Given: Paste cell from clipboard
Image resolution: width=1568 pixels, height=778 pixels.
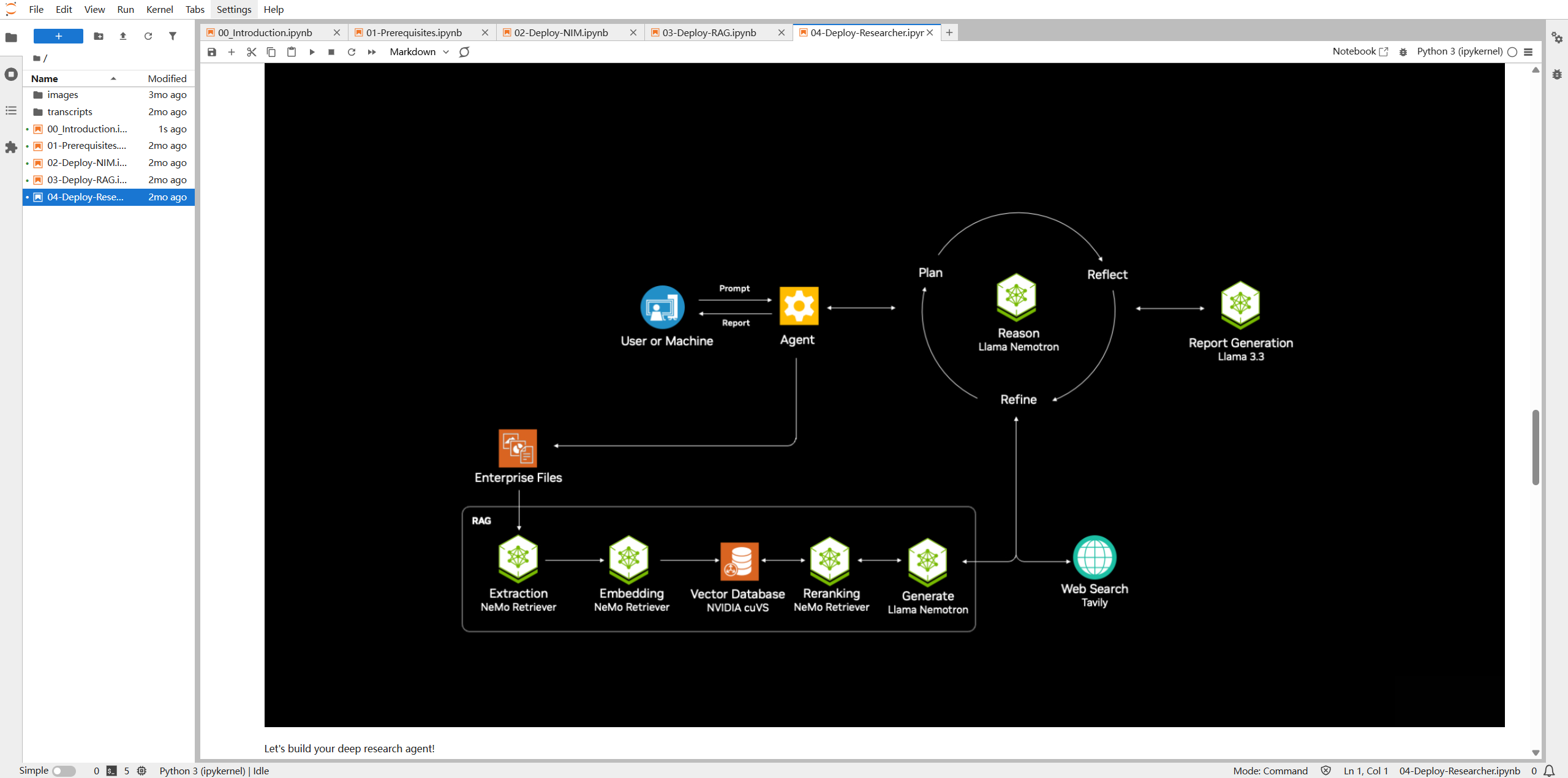Looking at the screenshot, I should [x=292, y=52].
